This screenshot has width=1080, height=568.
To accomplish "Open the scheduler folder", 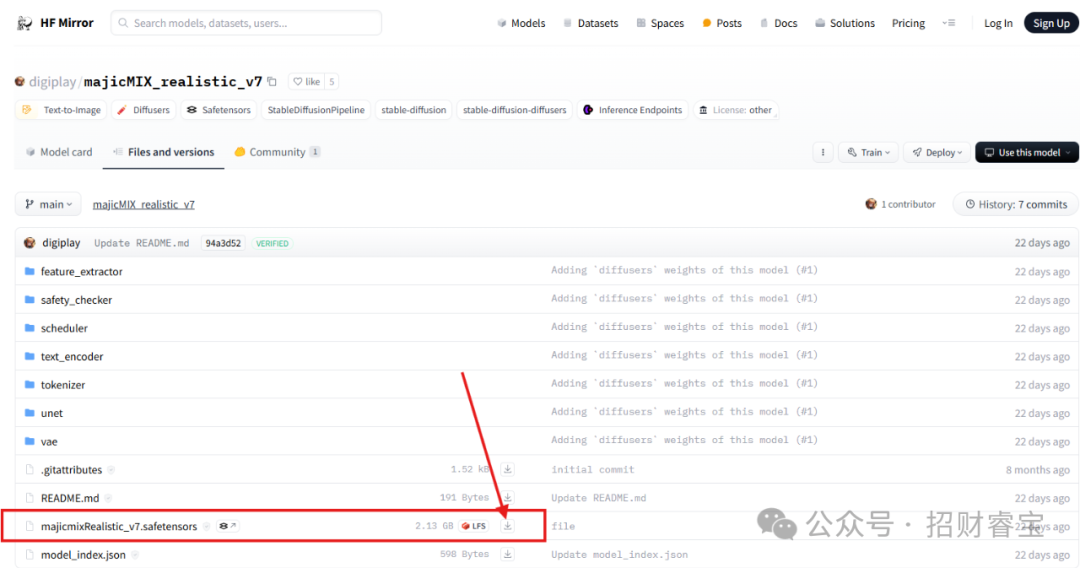I will [64, 328].
